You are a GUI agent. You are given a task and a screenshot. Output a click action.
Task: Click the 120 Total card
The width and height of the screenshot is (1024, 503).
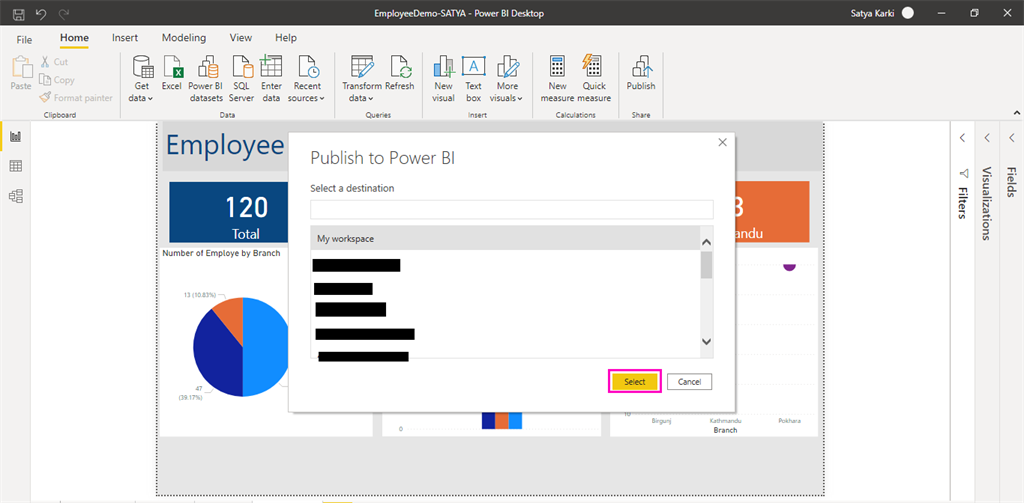229,212
